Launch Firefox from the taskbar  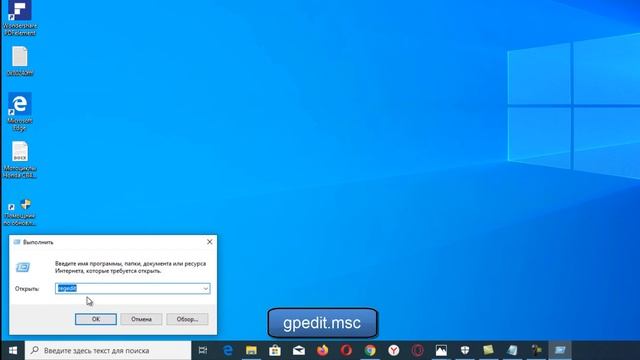pyautogui.click(x=322, y=350)
